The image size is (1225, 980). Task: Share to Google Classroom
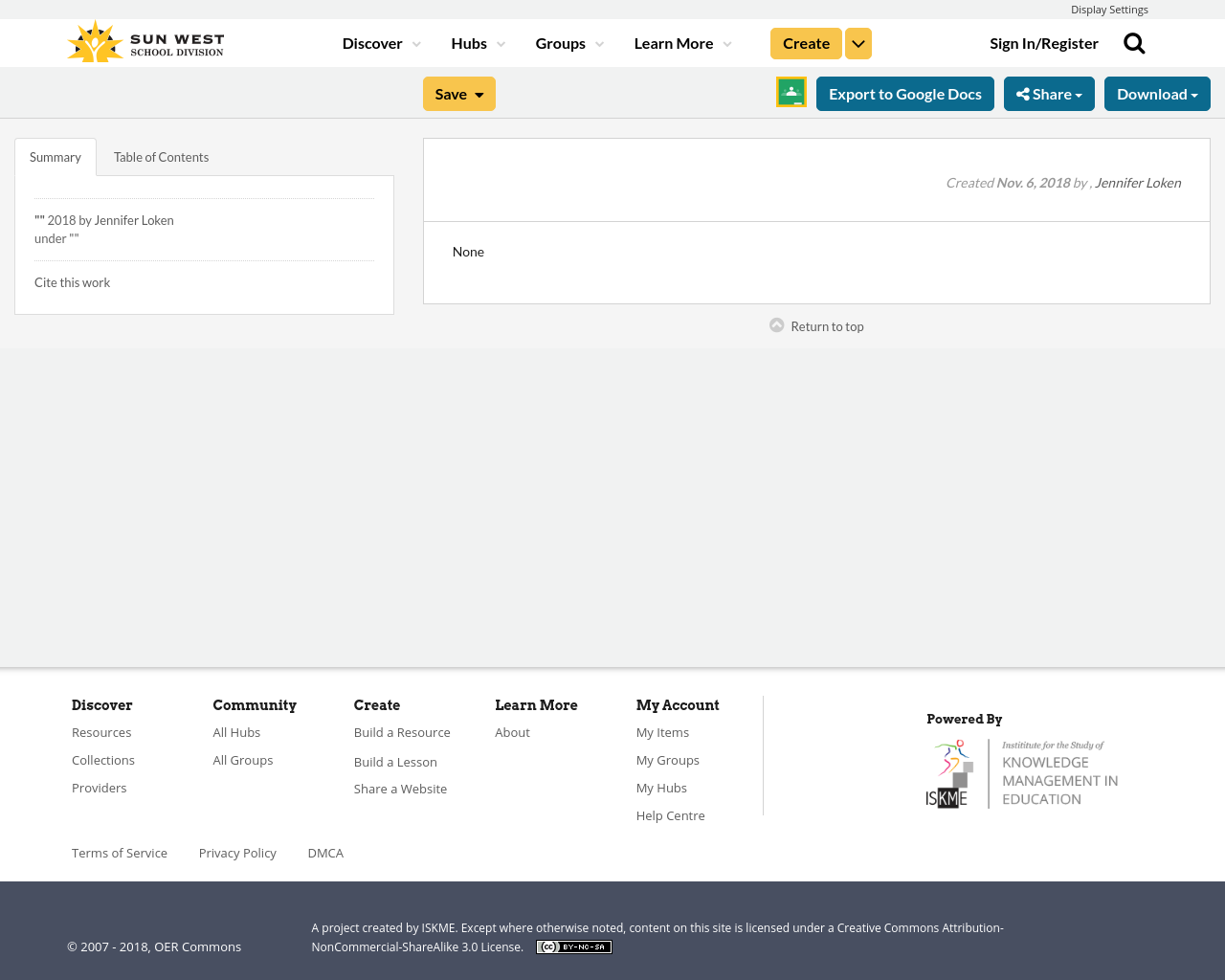pyautogui.click(x=791, y=93)
